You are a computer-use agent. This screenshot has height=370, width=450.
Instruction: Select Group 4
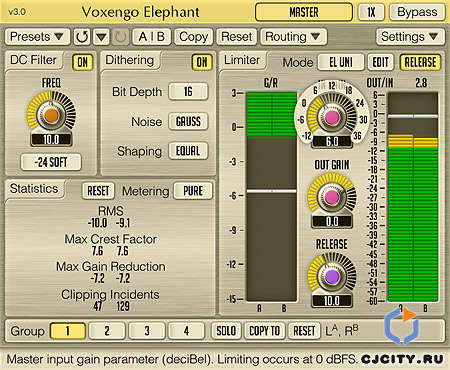point(186,331)
